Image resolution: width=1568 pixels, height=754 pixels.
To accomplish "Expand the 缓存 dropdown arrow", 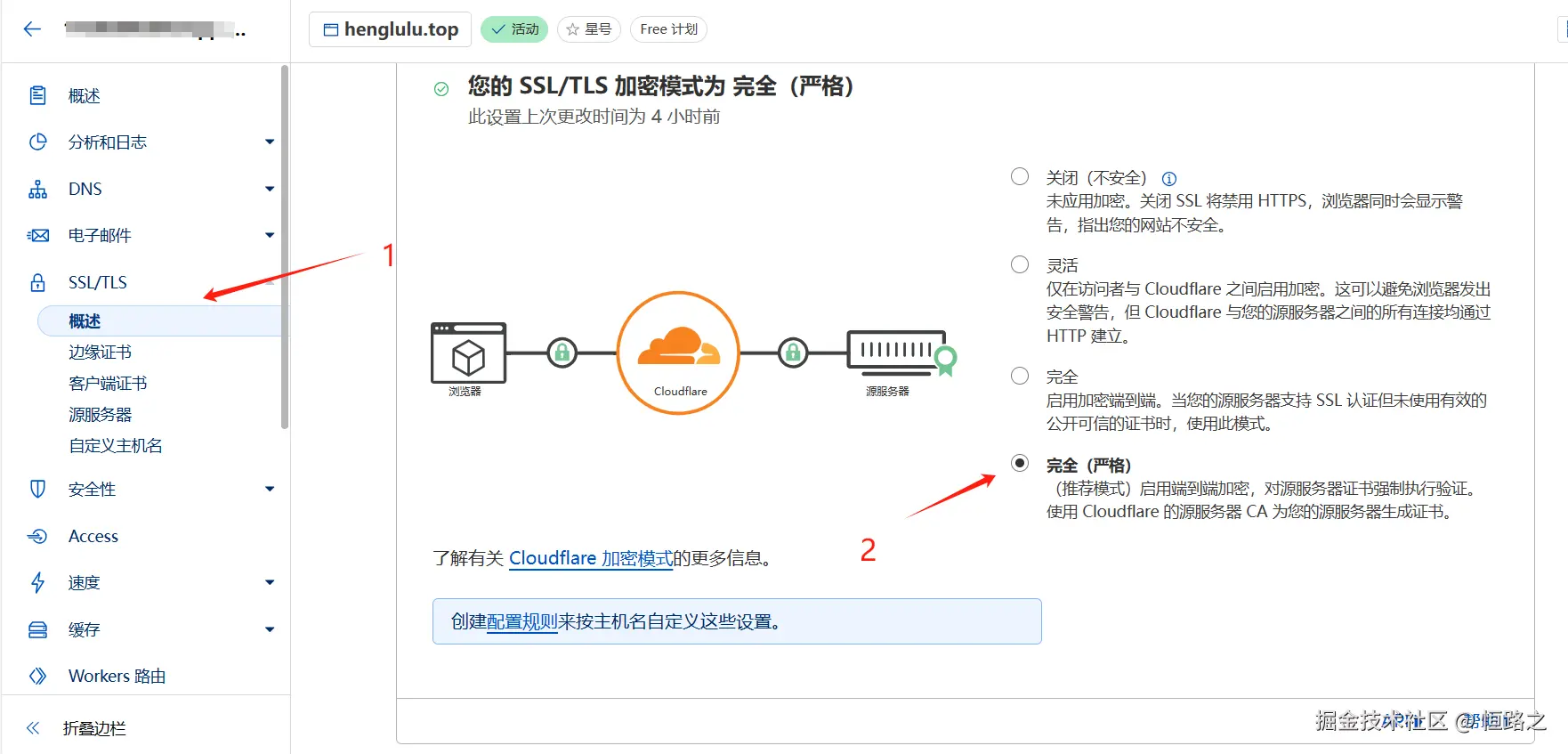I will 270,629.
